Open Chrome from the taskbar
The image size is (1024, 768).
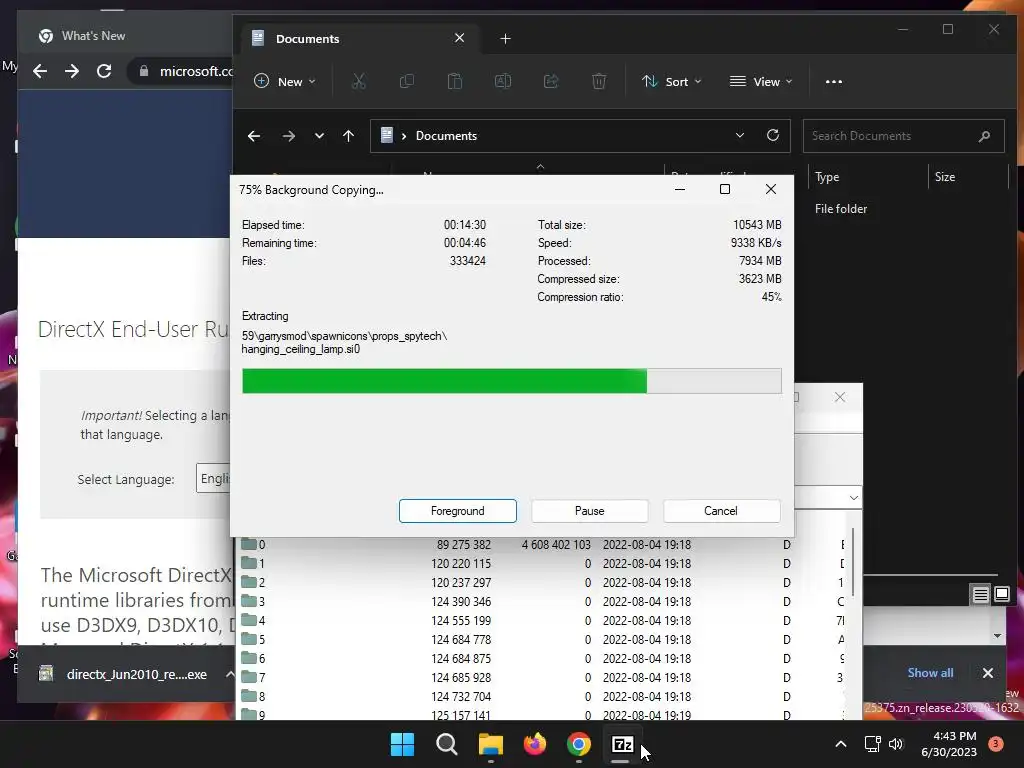click(x=579, y=744)
